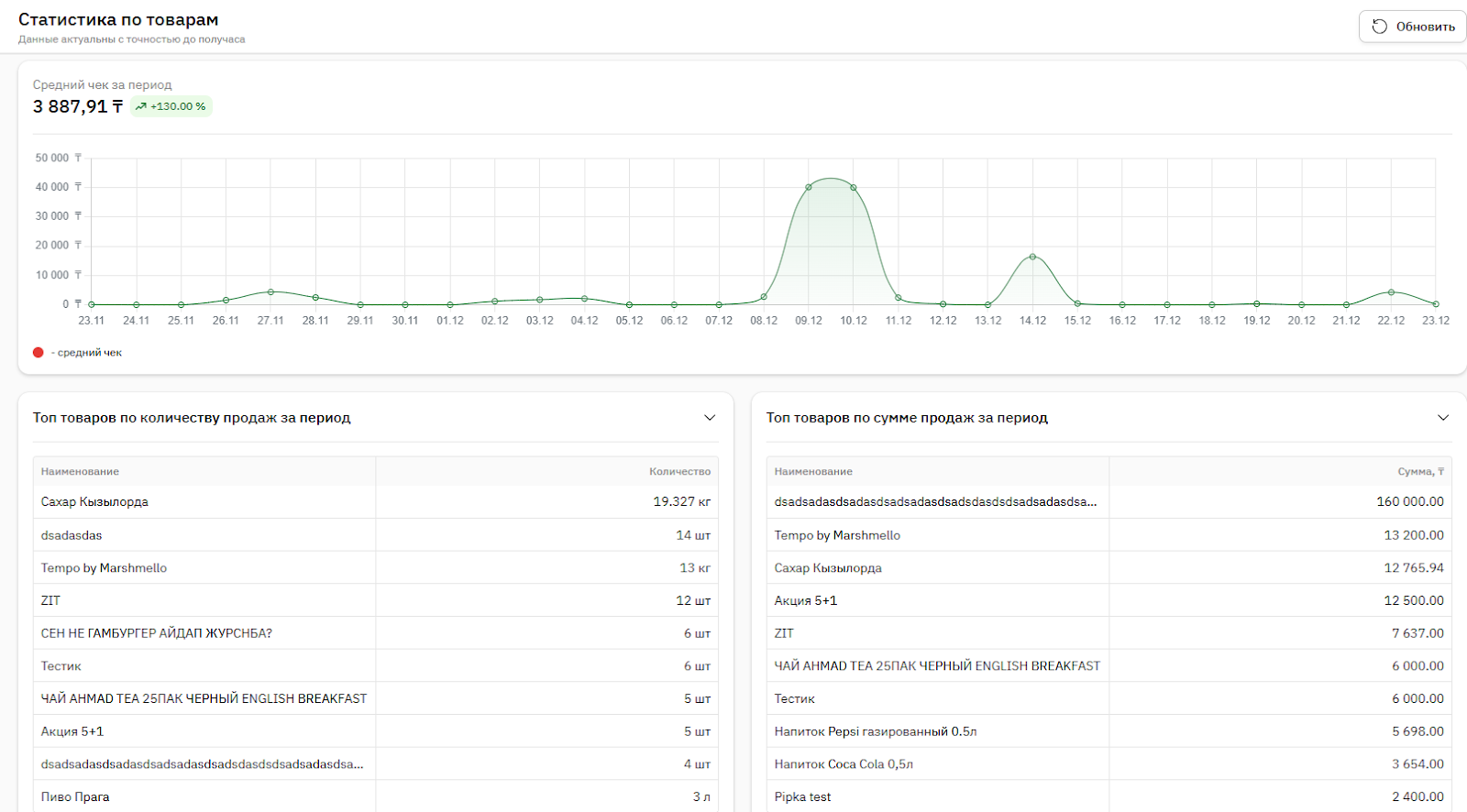The width and height of the screenshot is (1467, 812).
Task: Select the chart point for 09.12
Action: [809, 187]
